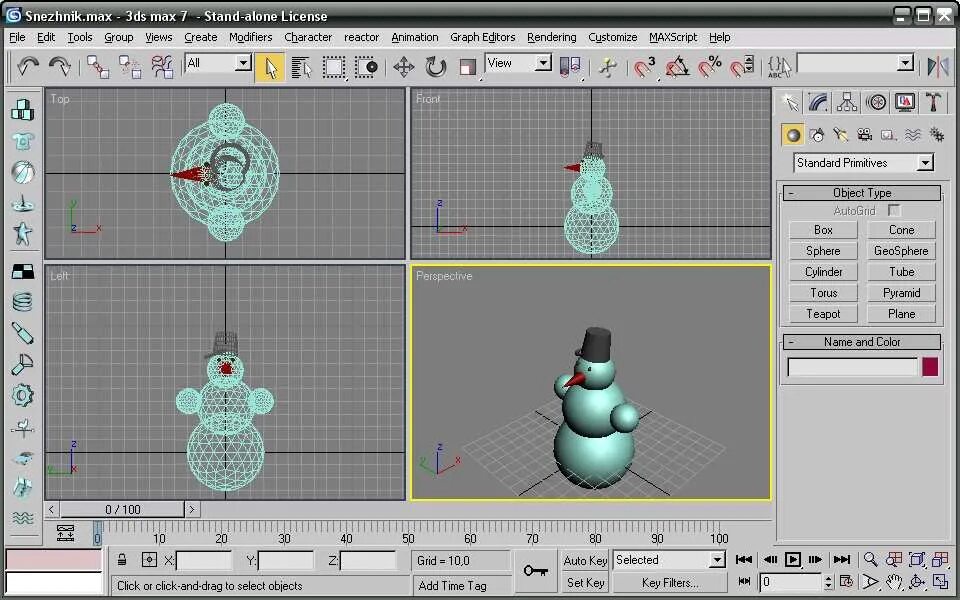Switch to the Lights creation icon
This screenshot has width=960, height=600.
click(x=840, y=135)
